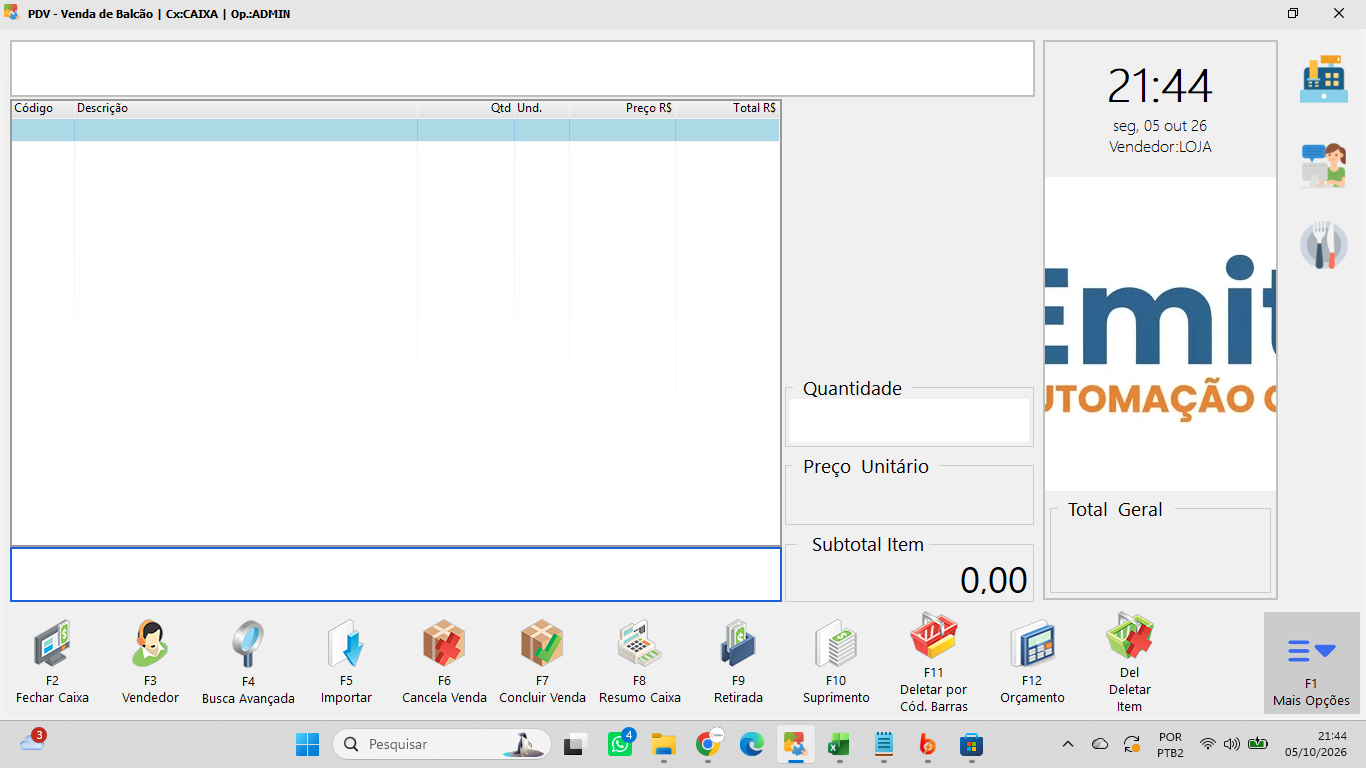Focus the product code entry field
The width and height of the screenshot is (1366, 768).
coord(396,574)
